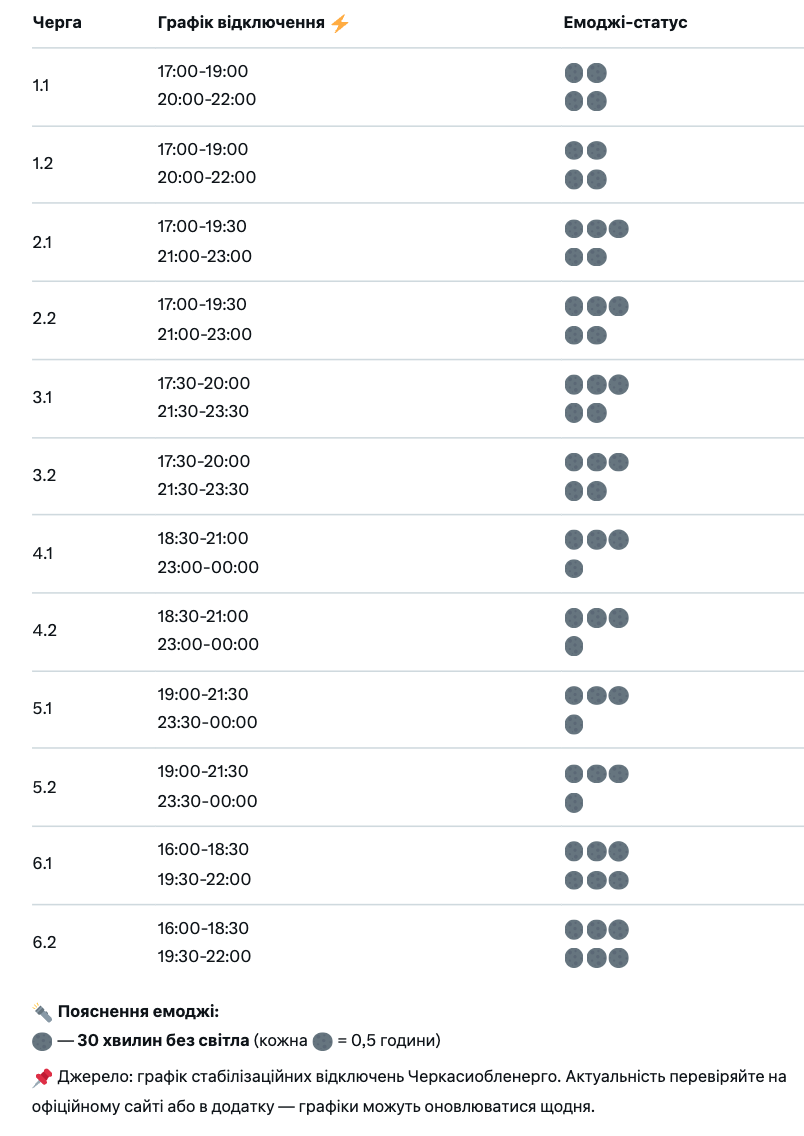The height and width of the screenshot is (1136, 804).
Task: Click the lightning bolt emoji in the header
Action: click(x=339, y=23)
